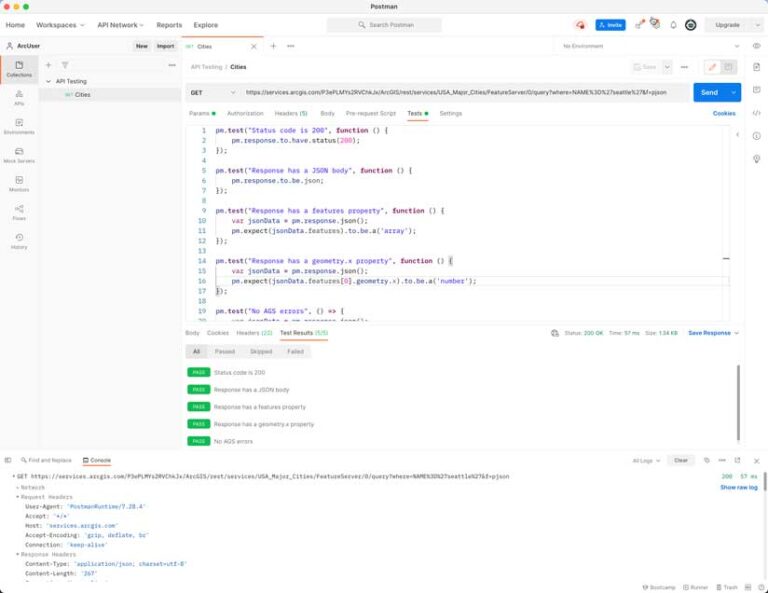Open request info icon in right sidebar

coord(756,136)
